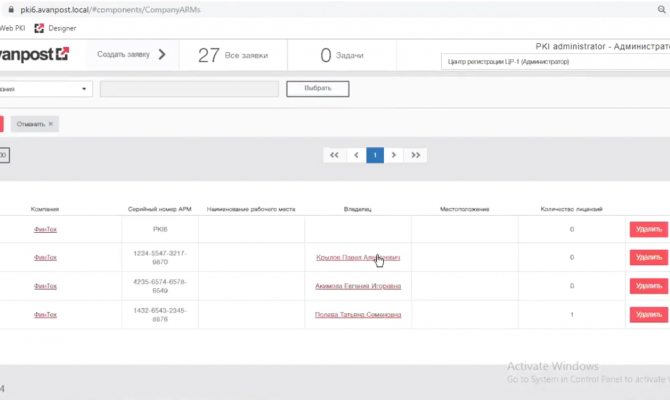
Task: Click the arrow next to Создать заявку
Action: point(162,55)
